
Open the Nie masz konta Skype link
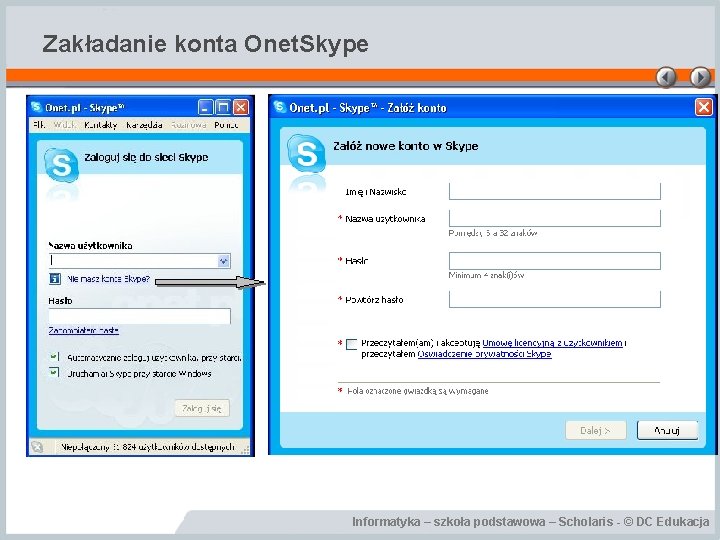[108, 279]
